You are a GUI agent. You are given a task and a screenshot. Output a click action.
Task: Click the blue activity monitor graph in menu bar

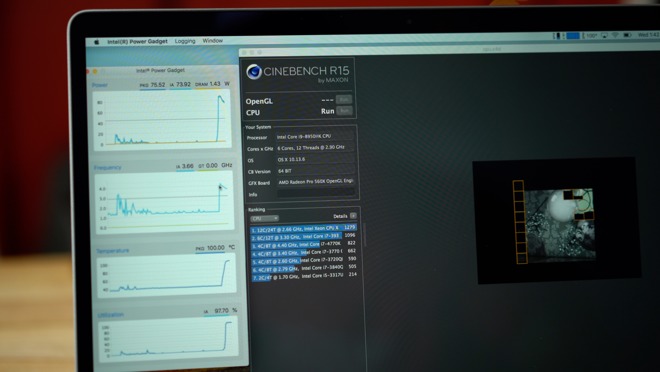[573, 36]
